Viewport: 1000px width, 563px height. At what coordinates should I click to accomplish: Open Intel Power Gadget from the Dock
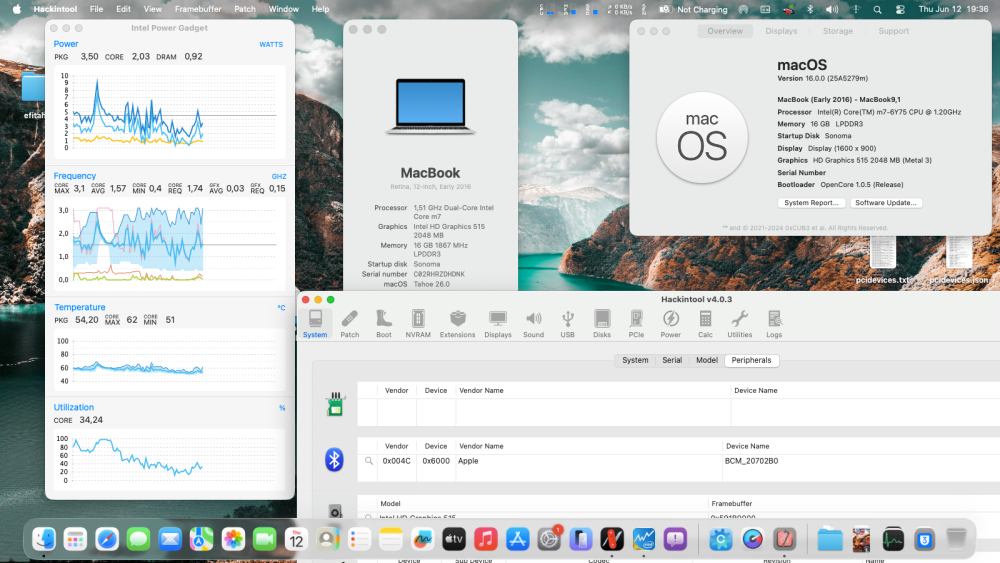(644, 539)
